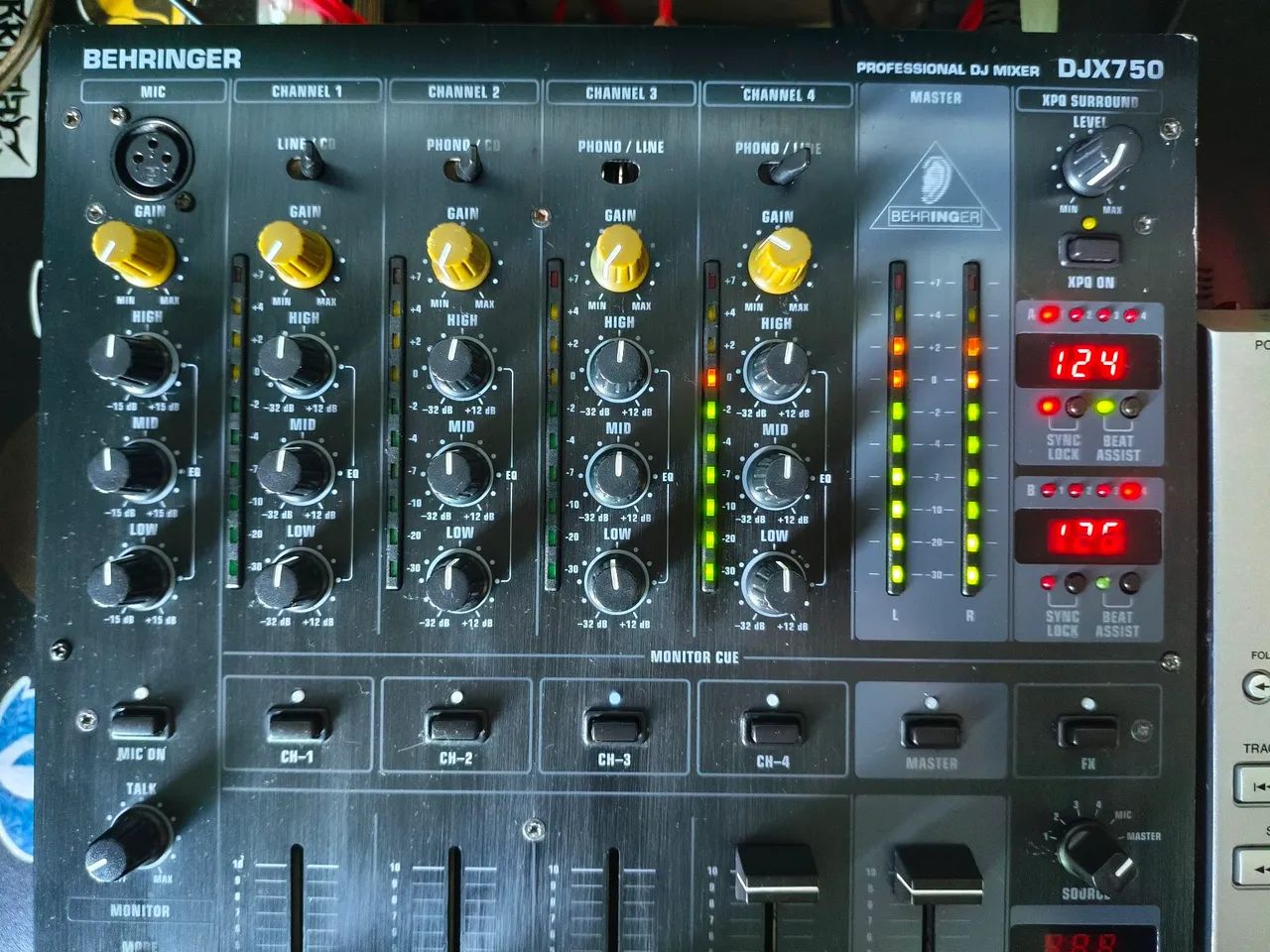Click the CHANNEL 4 header label
Viewport: 1270px width, 952px height.
click(x=779, y=95)
